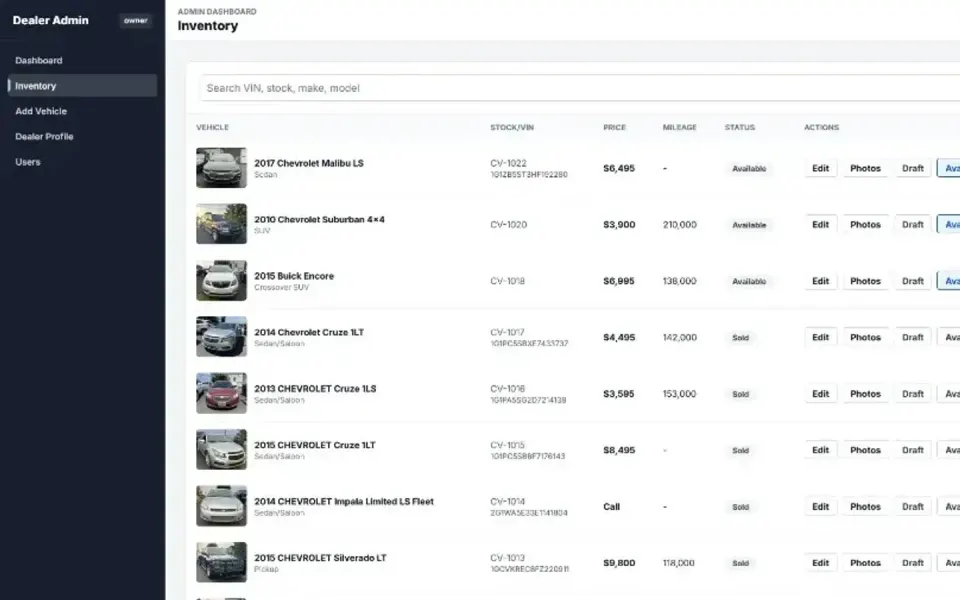The image size is (960, 600).
Task: Open the 2015 CHEVROLET Silverado LT thumbnail
Action: tap(221, 562)
